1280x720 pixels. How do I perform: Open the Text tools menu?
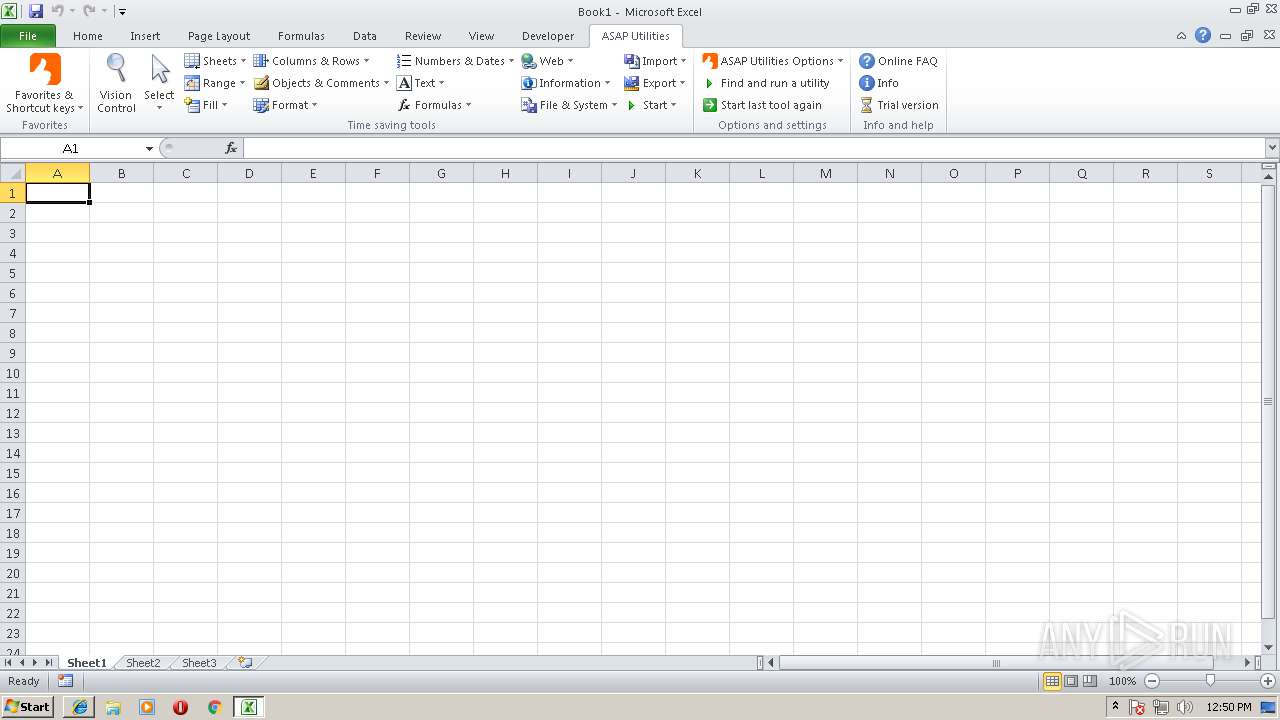click(421, 83)
